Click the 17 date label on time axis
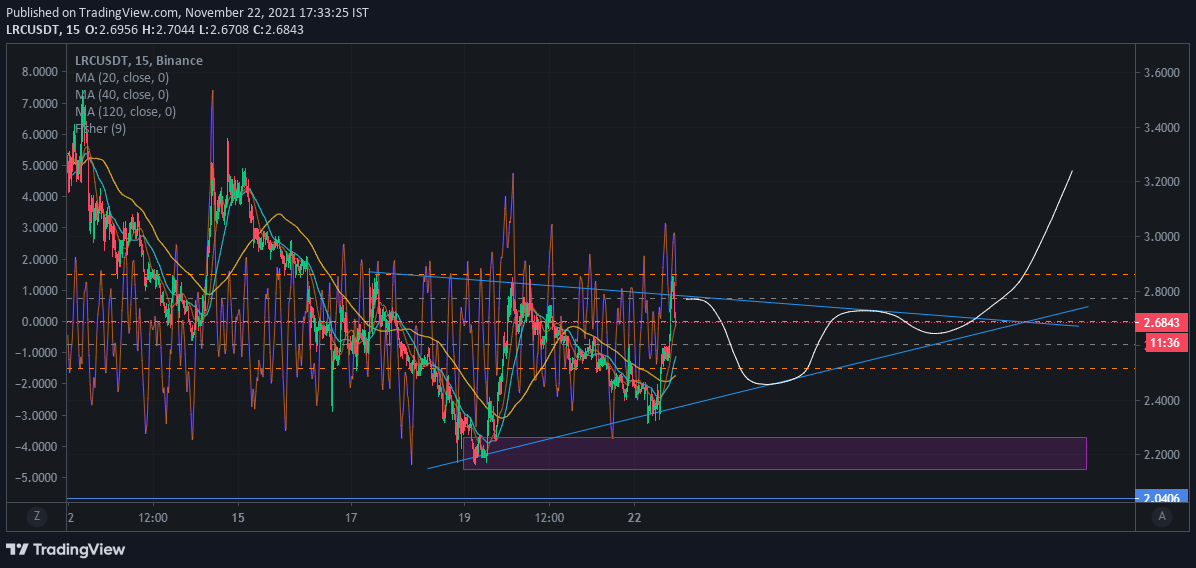Viewport: 1196px width, 568px height. point(351,517)
